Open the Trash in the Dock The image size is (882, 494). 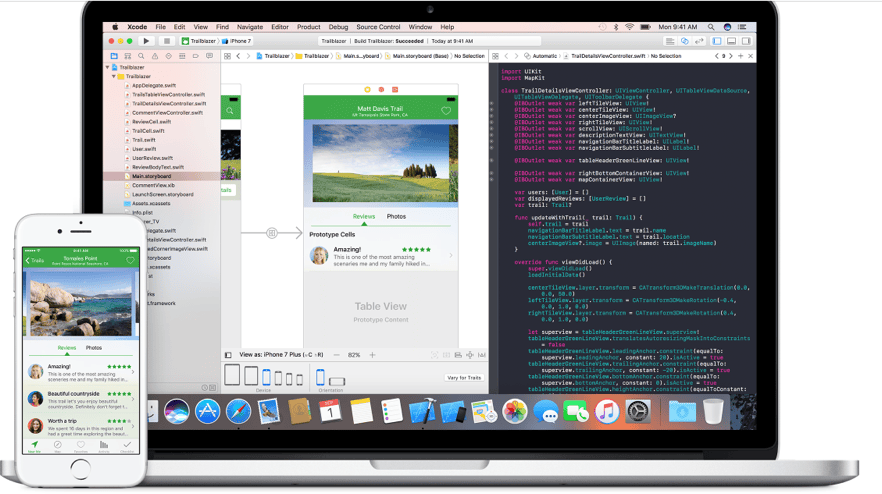pyautogui.click(x=713, y=411)
